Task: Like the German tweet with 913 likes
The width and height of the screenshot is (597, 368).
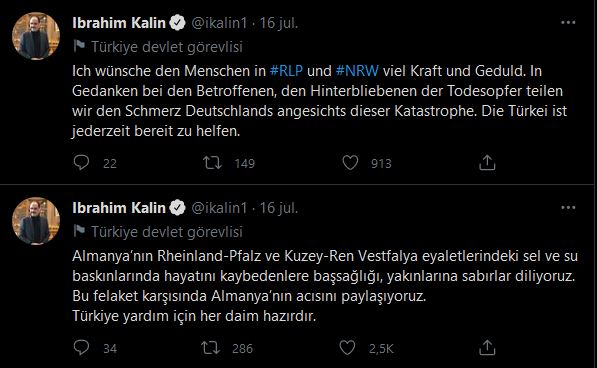Action: click(350, 163)
